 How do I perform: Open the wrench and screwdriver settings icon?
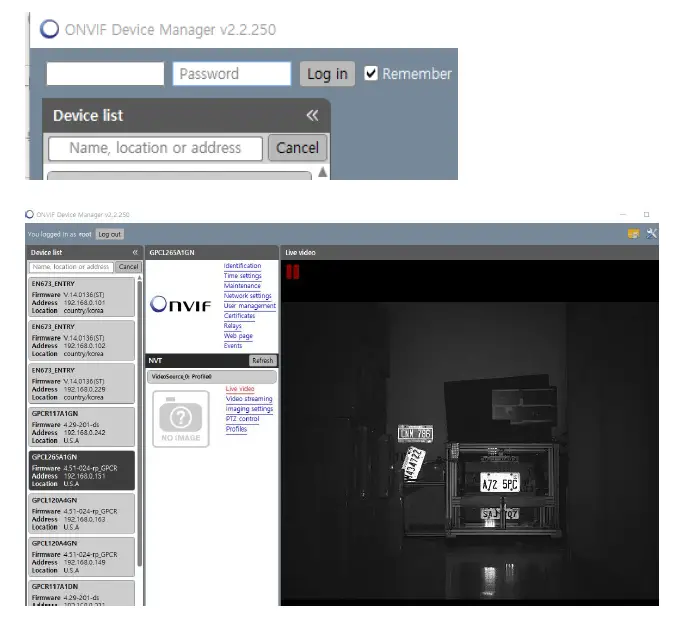651,234
